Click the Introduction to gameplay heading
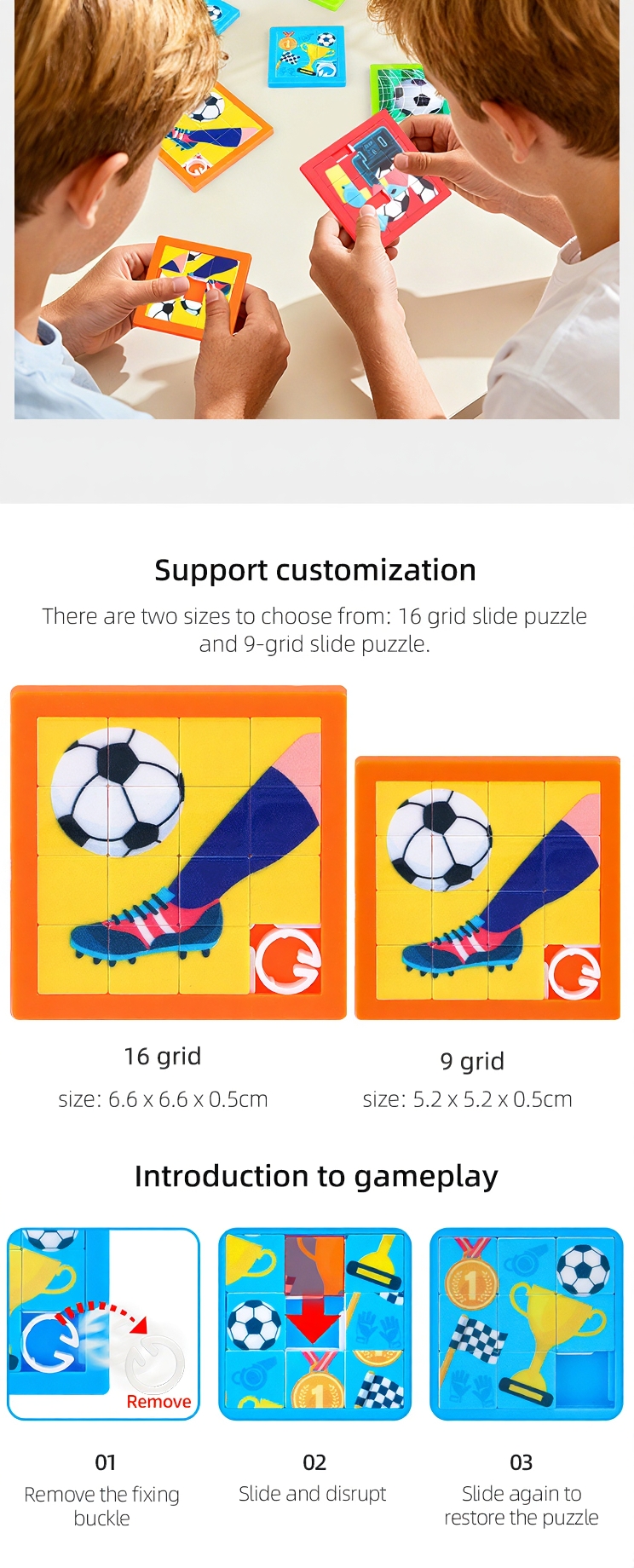The height and width of the screenshot is (1568, 634). click(316, 1176)
